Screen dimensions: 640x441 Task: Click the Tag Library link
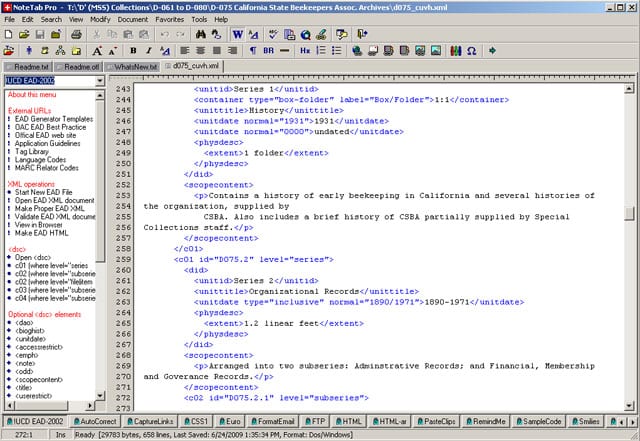tap(31, 151)
